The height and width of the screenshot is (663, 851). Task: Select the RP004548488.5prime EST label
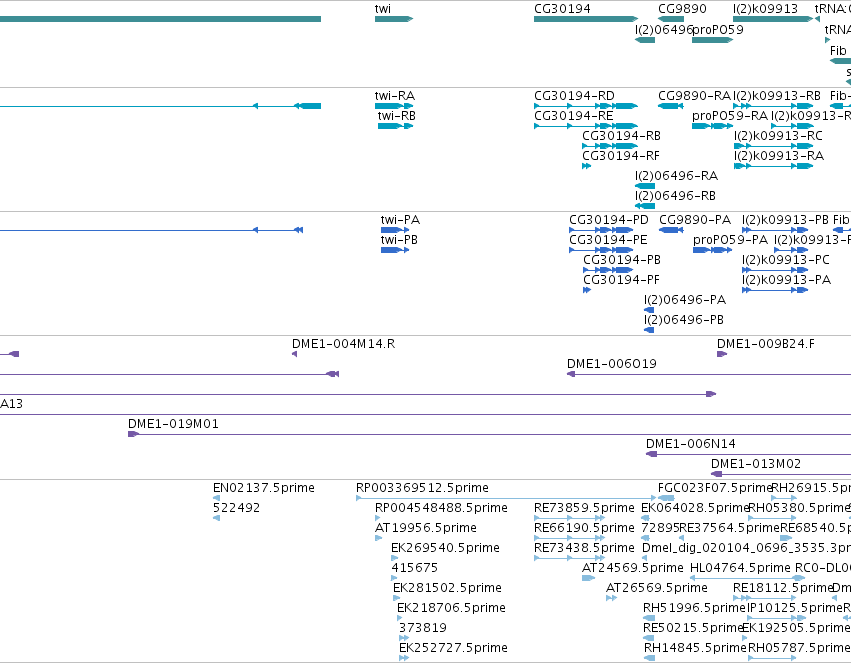tap(441, 508)
